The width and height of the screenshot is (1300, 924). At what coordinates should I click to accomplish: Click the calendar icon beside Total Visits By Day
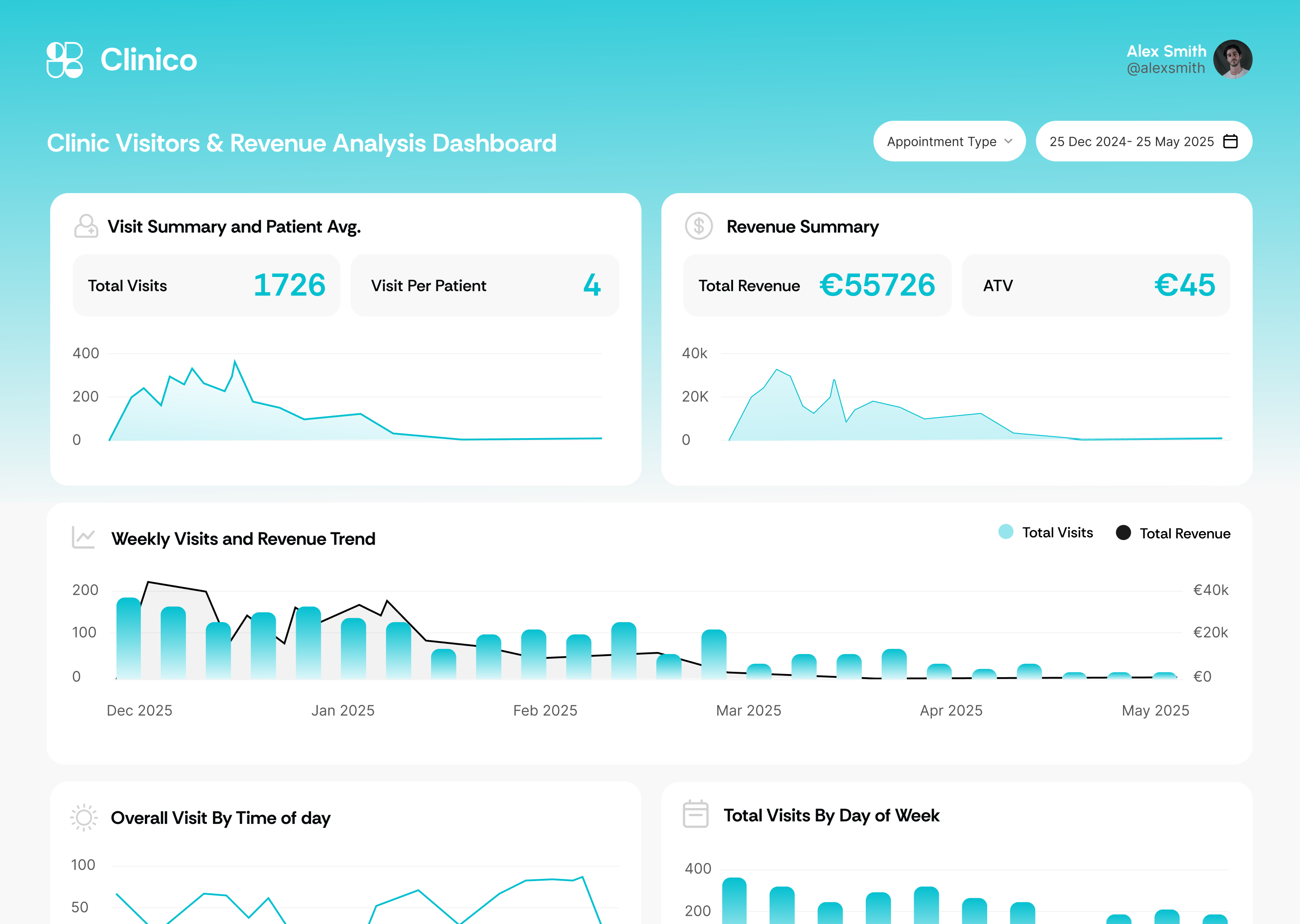point(695,814)
